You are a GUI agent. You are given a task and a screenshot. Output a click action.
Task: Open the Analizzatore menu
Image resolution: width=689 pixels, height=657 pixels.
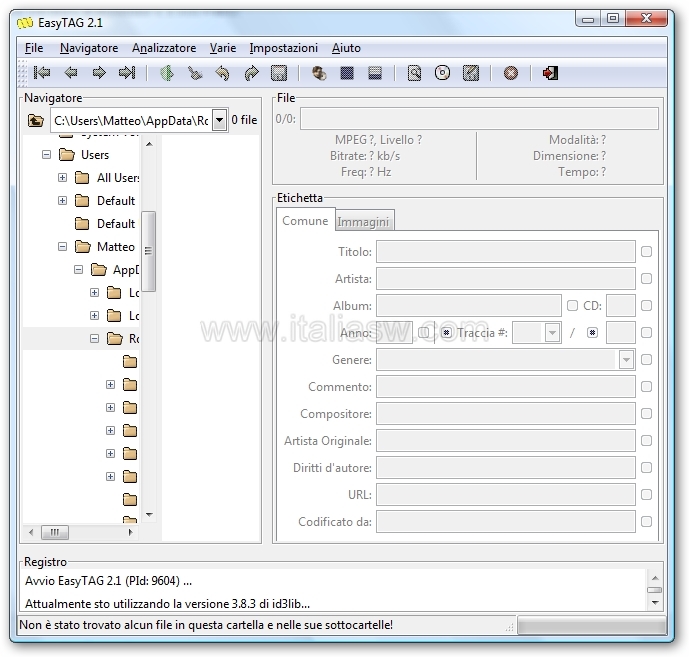pyautogui.click(x=164, y=48)
